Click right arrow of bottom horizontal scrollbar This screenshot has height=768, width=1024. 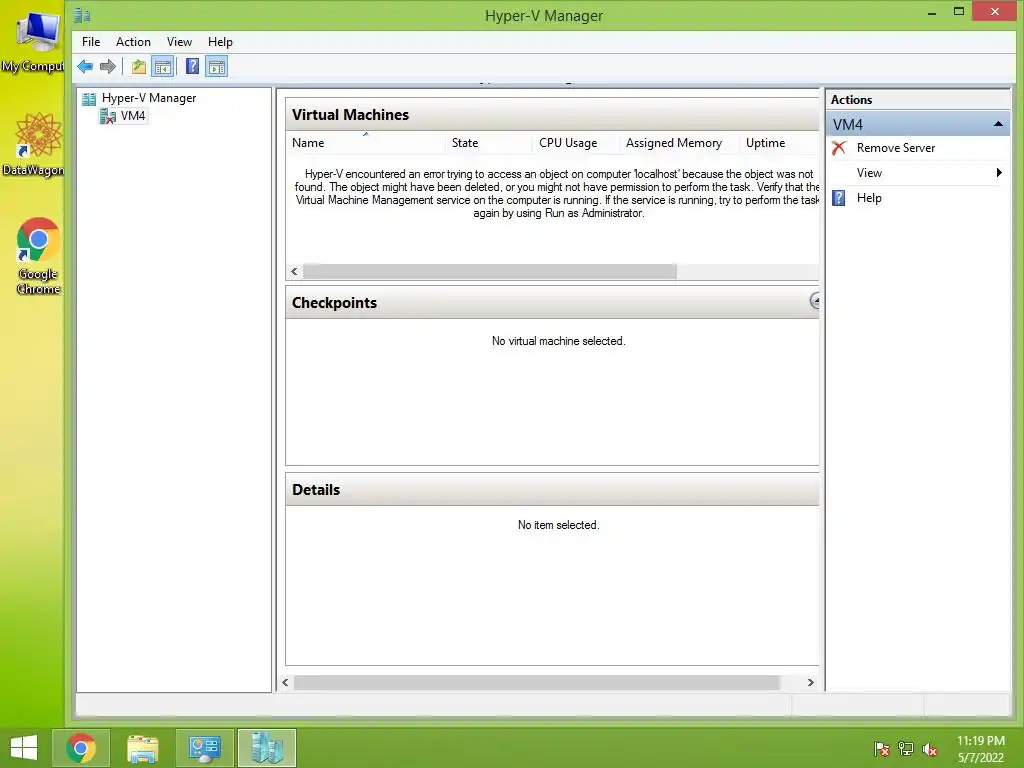[x=810, y=682]
